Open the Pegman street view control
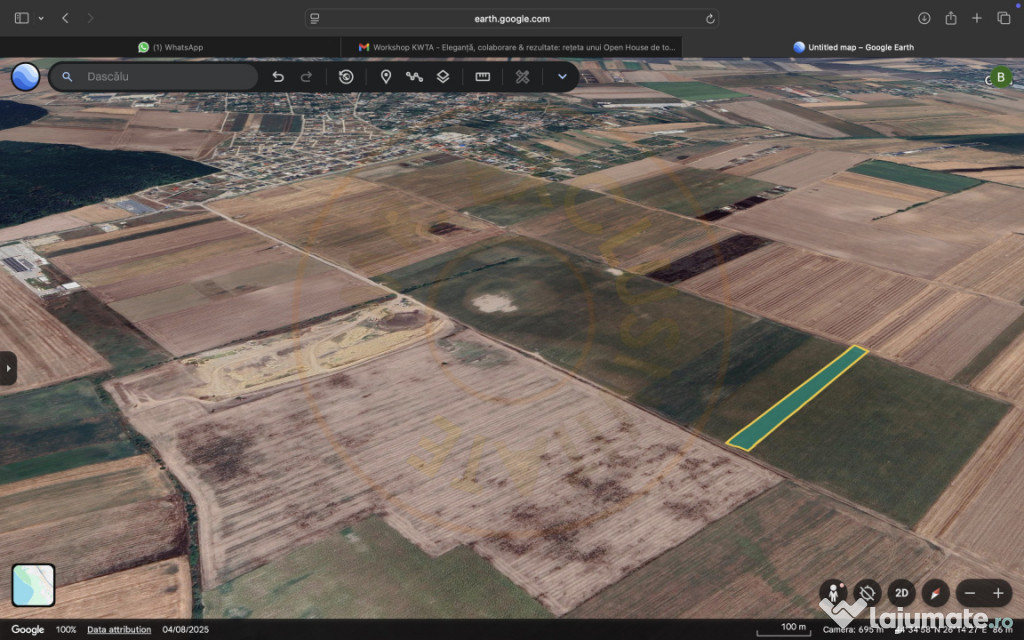Viewport: 1024px width, 640px height. point(832,592)
